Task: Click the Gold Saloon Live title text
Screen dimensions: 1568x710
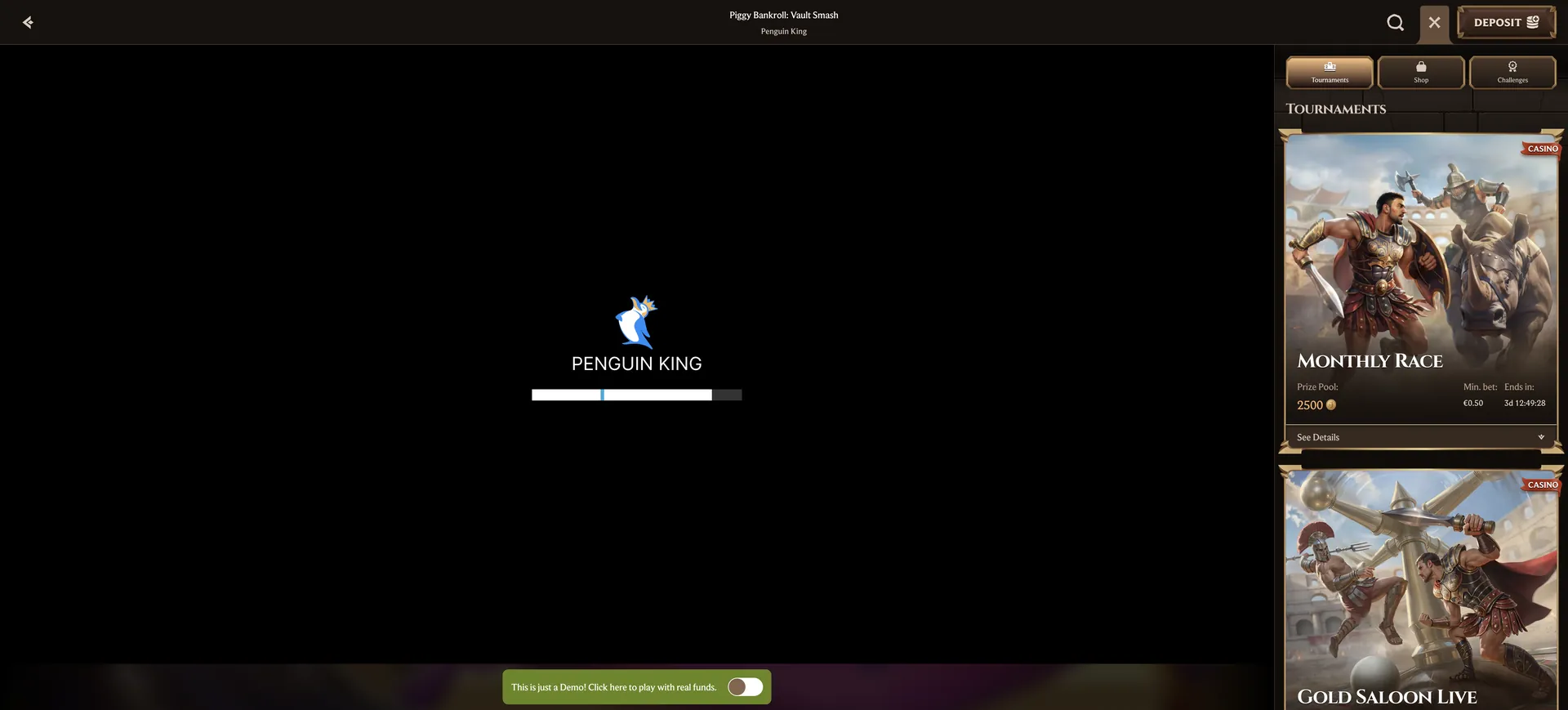Action: click(1387, 697)
